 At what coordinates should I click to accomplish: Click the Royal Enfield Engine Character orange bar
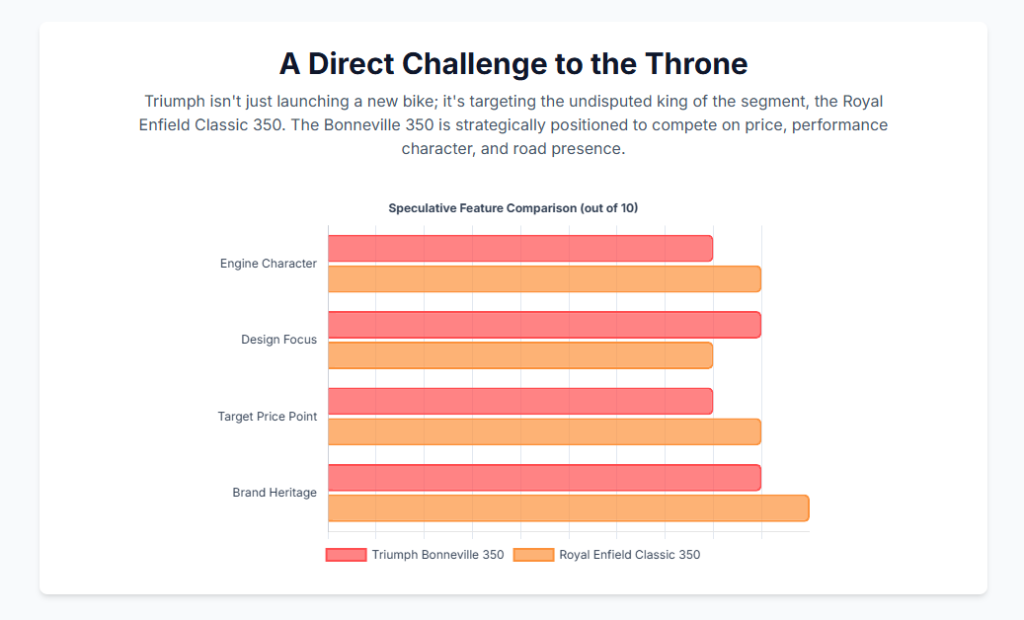pos(544,279)
